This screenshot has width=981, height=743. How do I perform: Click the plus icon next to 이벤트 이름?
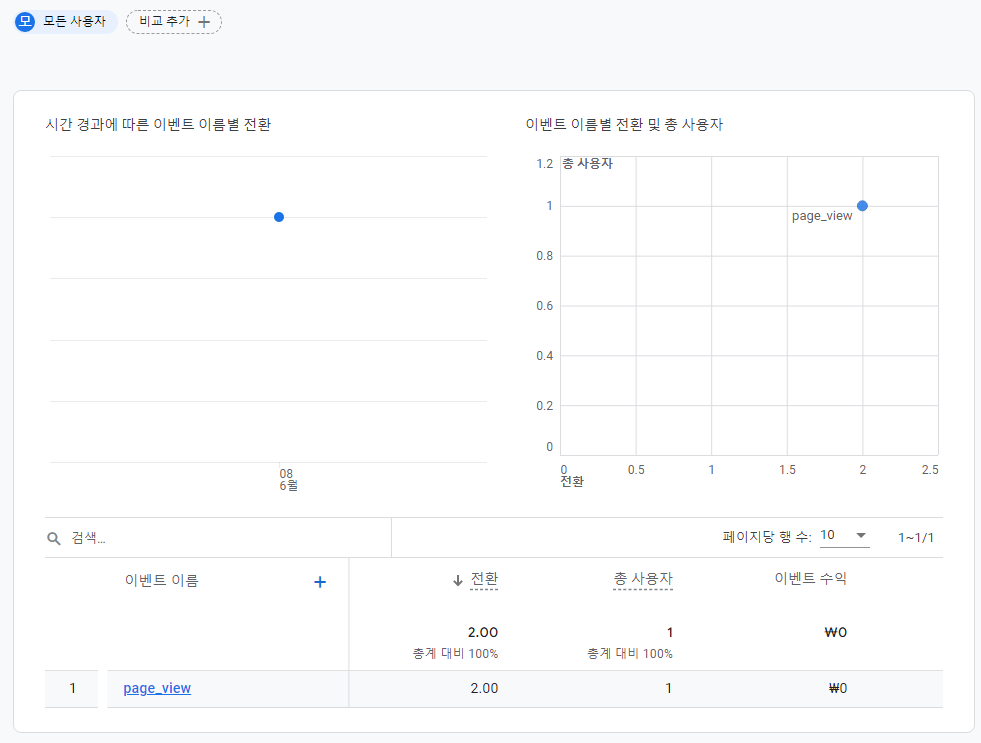coord(320,582)
